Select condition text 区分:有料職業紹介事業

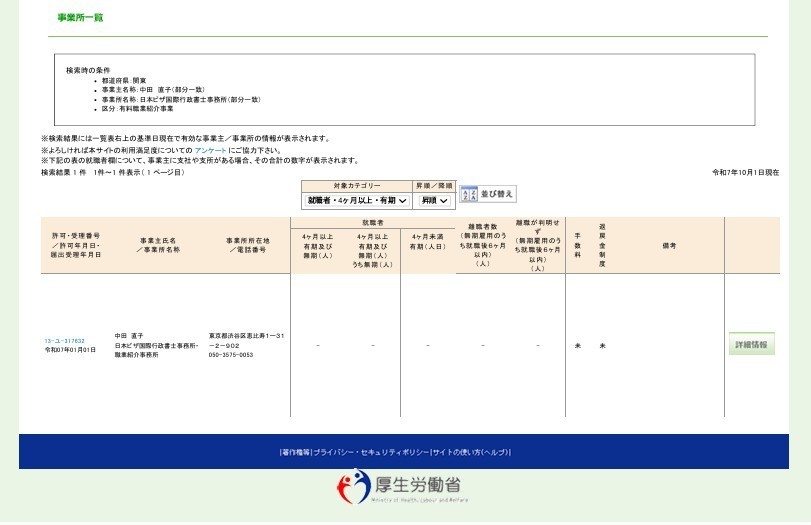[138, 109]
